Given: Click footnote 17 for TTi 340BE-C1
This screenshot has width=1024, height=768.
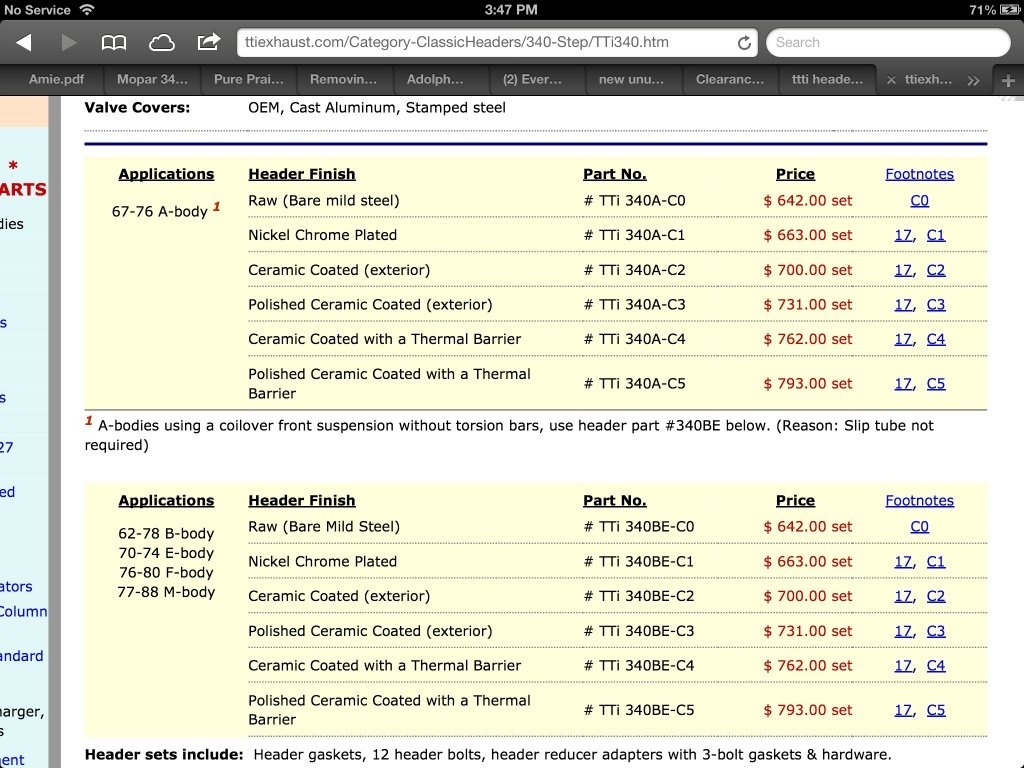Looking at the screenshot, I should pos(903,562).
